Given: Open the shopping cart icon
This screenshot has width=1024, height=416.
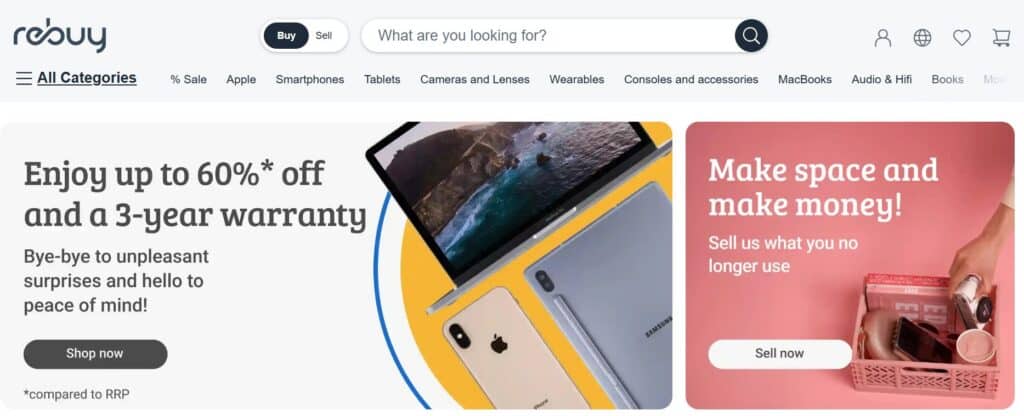Looking at the screenshot, I should [1001, 38].
